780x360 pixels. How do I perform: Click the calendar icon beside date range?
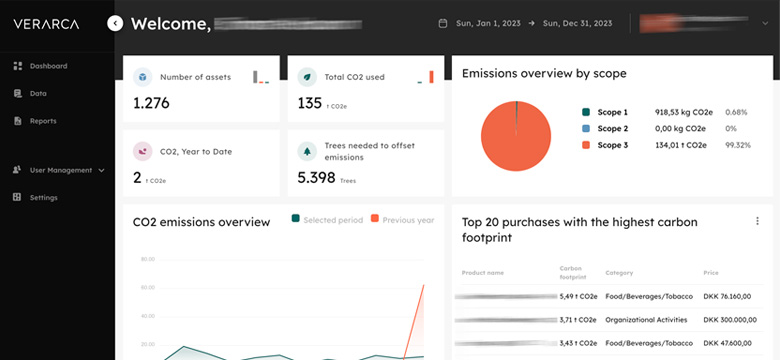(443, 23)
